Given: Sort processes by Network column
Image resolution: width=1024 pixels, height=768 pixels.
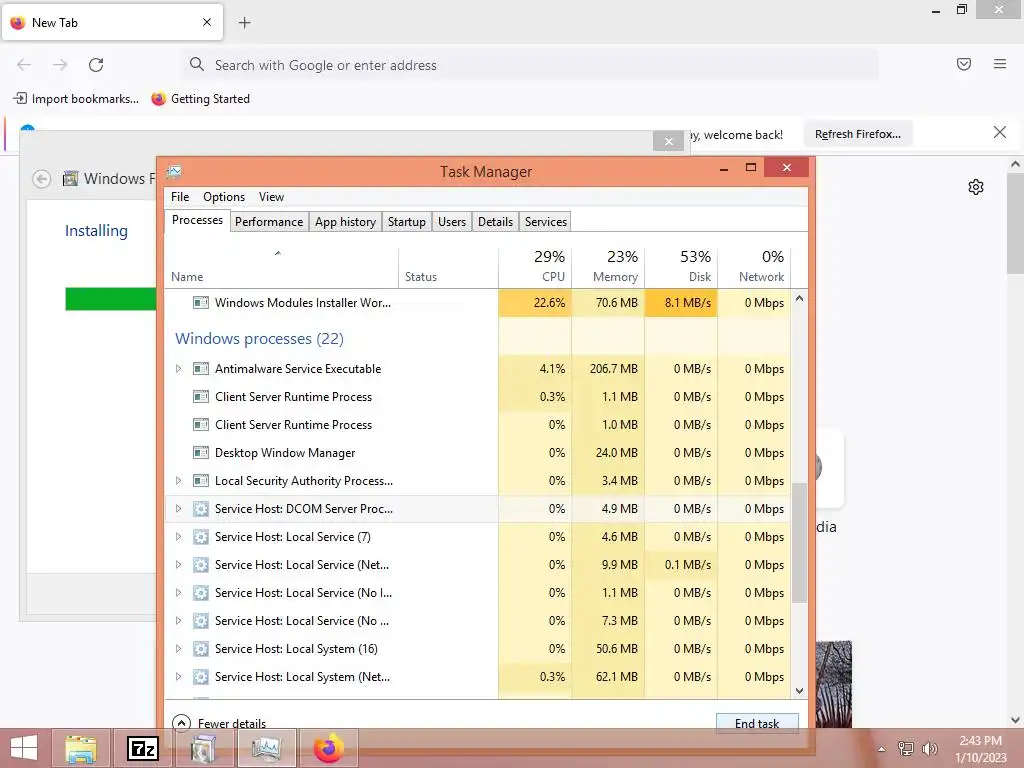Looking at the screenshot, I should [x=754, y=266].
